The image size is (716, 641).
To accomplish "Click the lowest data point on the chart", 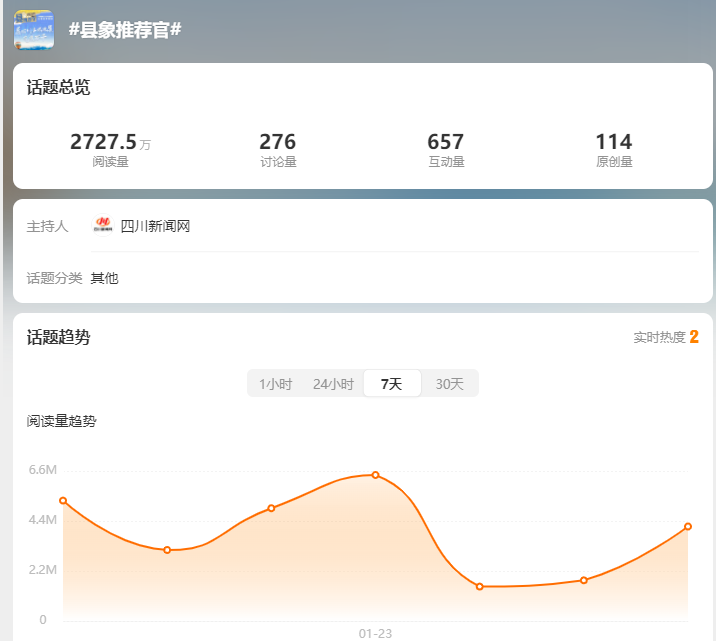I will [480, 586].
